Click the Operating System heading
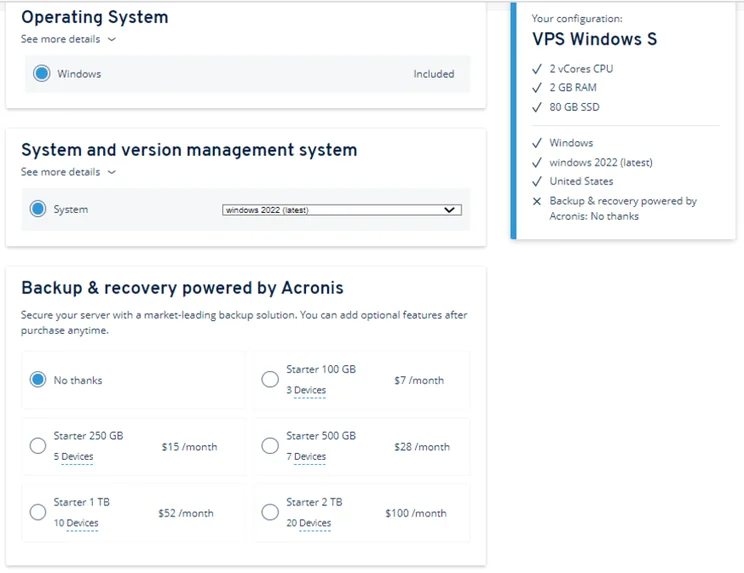Screen dimensions: 744x573 pos(95,17)
